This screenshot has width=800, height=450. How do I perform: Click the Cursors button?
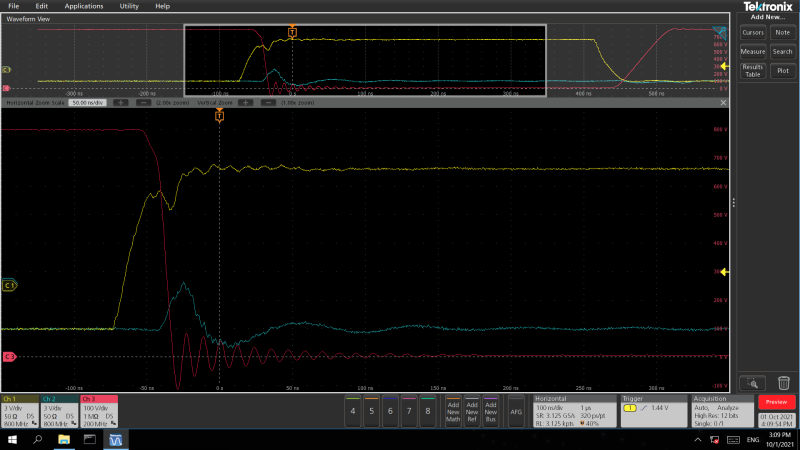[752, 32]
